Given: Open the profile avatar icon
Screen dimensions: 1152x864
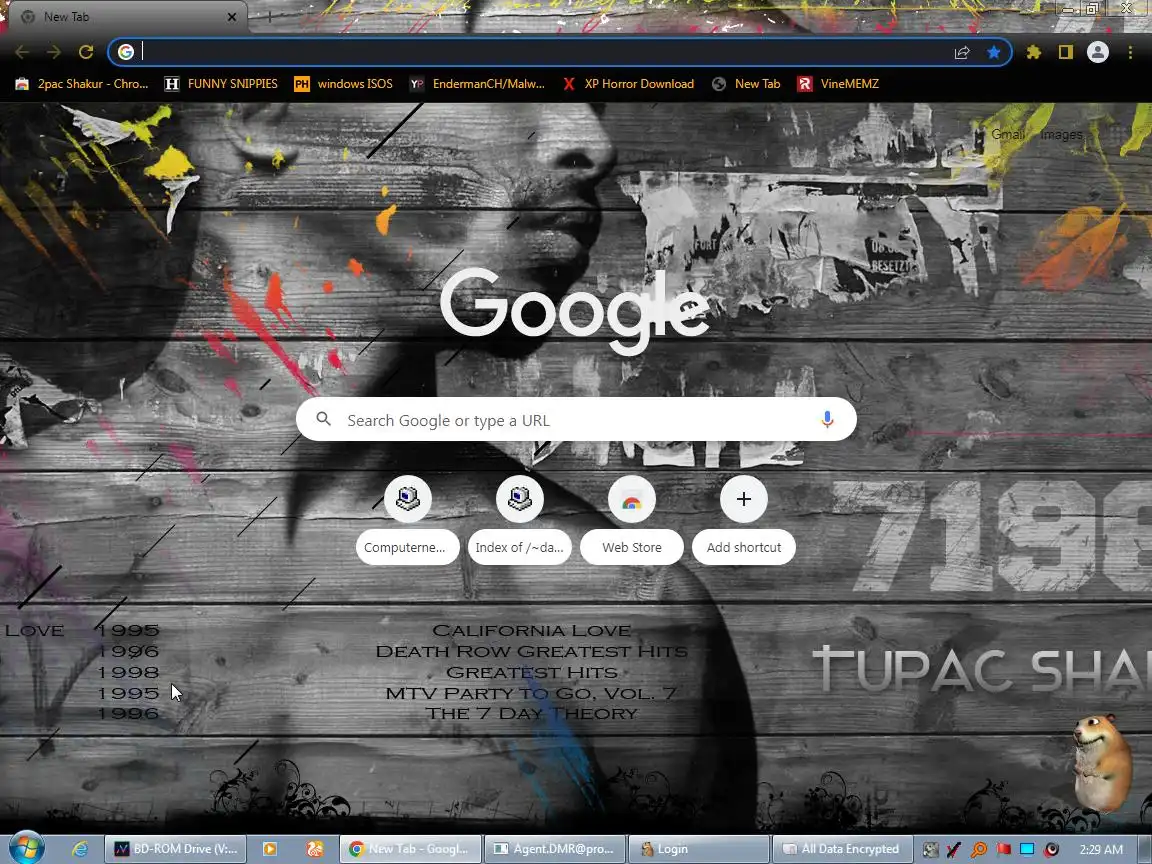Looking at the screenshot, I should [x=1098, y=52].
